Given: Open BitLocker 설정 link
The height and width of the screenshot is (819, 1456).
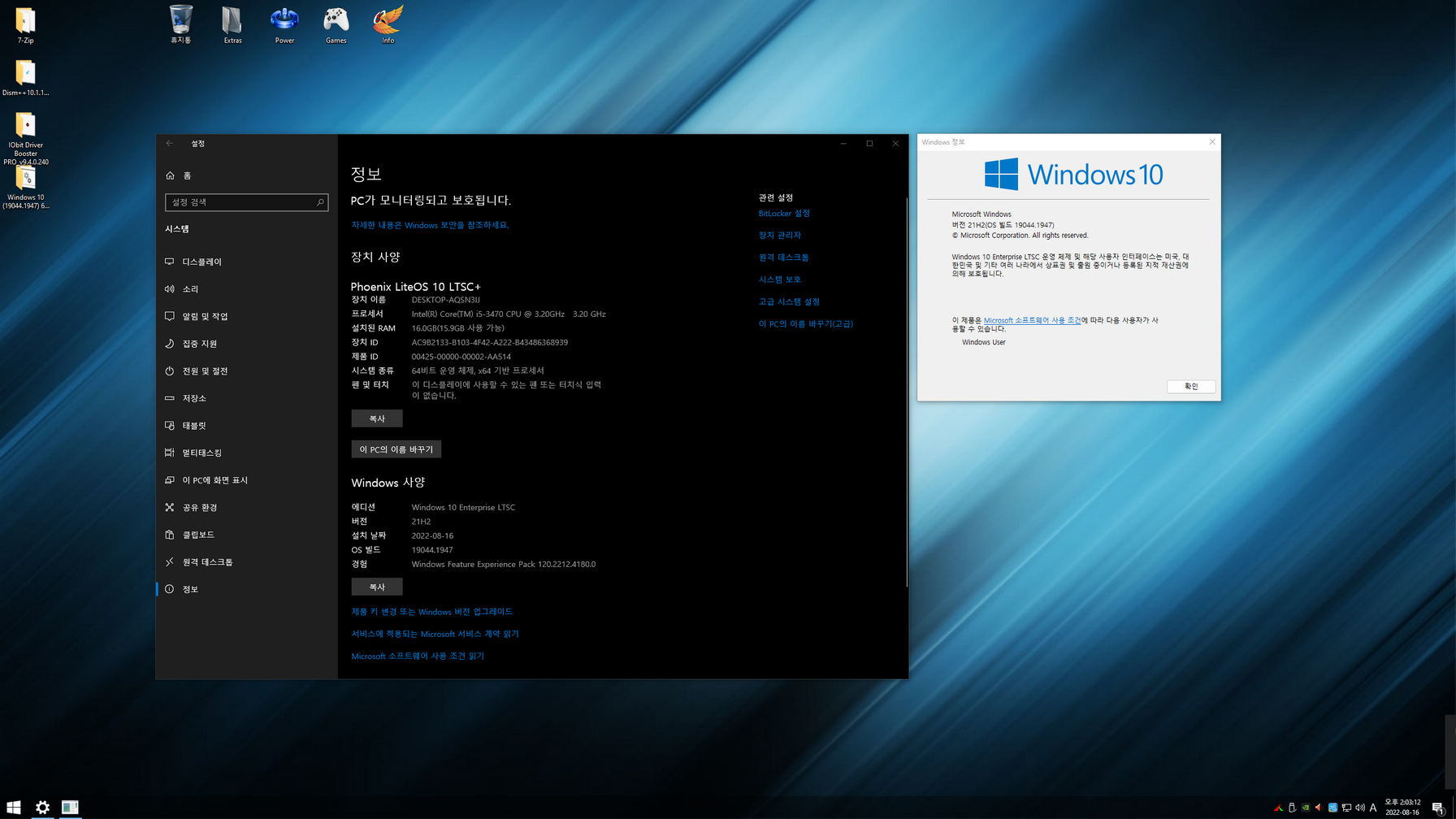Looking at the screenshot, I should pos(784,214).
